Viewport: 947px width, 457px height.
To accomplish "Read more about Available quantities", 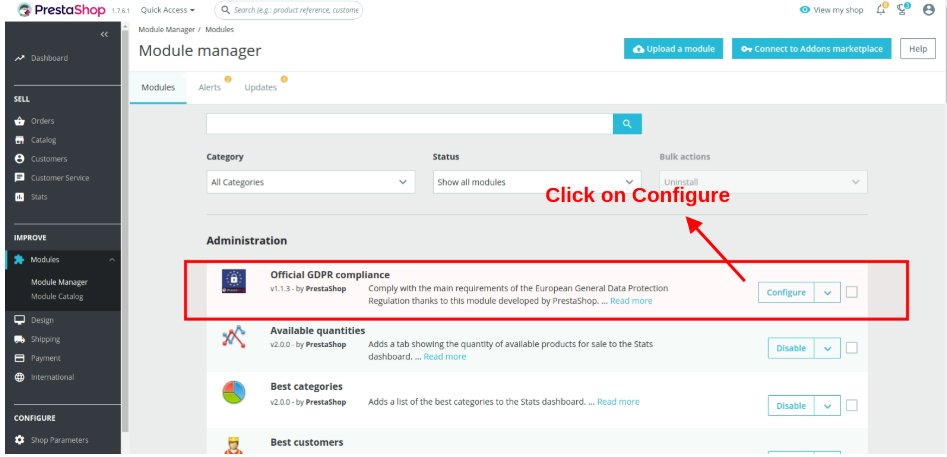I will [445, 357].
